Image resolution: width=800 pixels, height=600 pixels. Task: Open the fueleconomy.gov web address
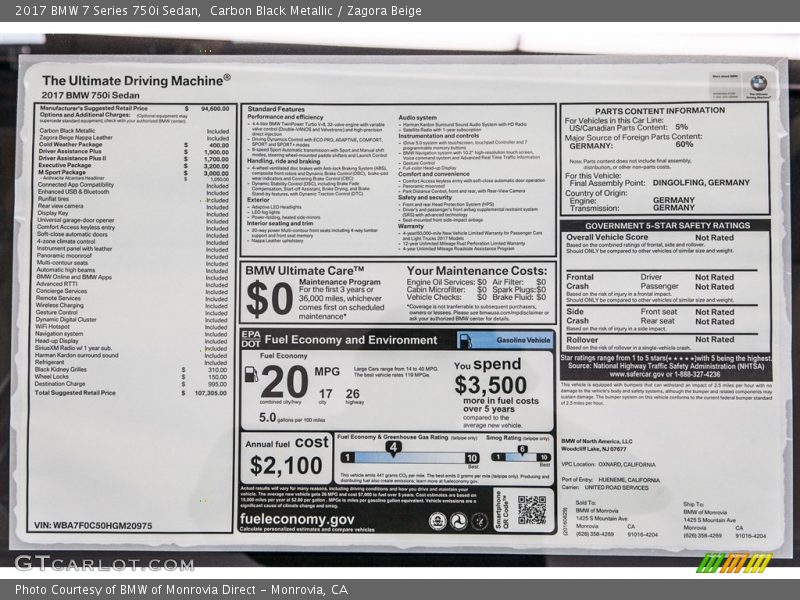[297, 519]
